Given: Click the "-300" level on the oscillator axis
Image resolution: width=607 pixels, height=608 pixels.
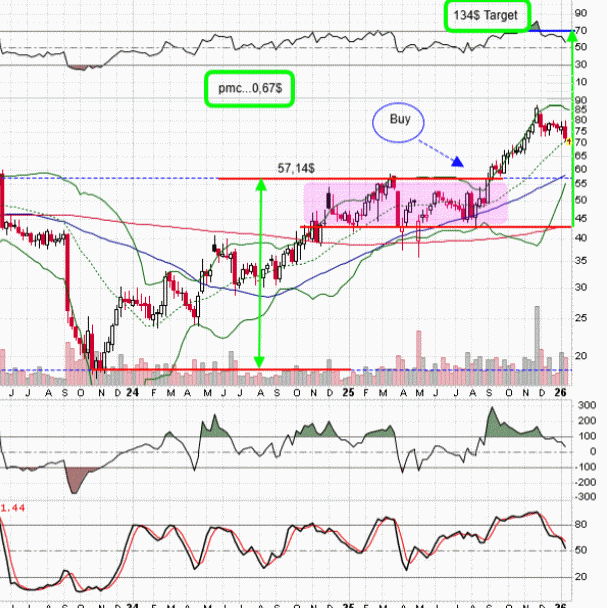Looking at the screenshot, I should 585,497.
